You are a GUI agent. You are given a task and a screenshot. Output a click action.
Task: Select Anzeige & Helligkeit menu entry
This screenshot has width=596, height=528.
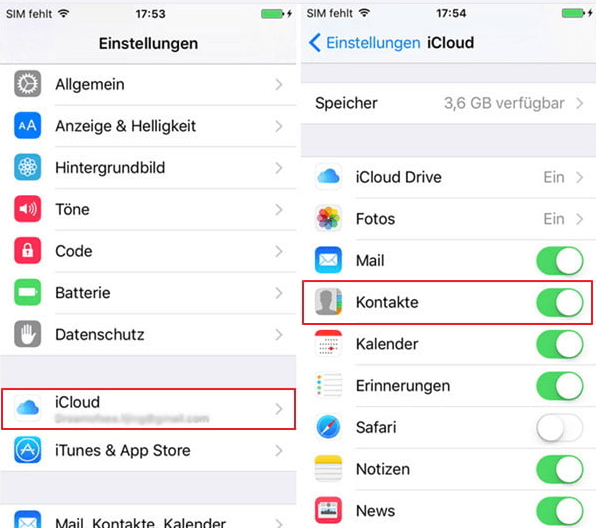click(148, 126)
